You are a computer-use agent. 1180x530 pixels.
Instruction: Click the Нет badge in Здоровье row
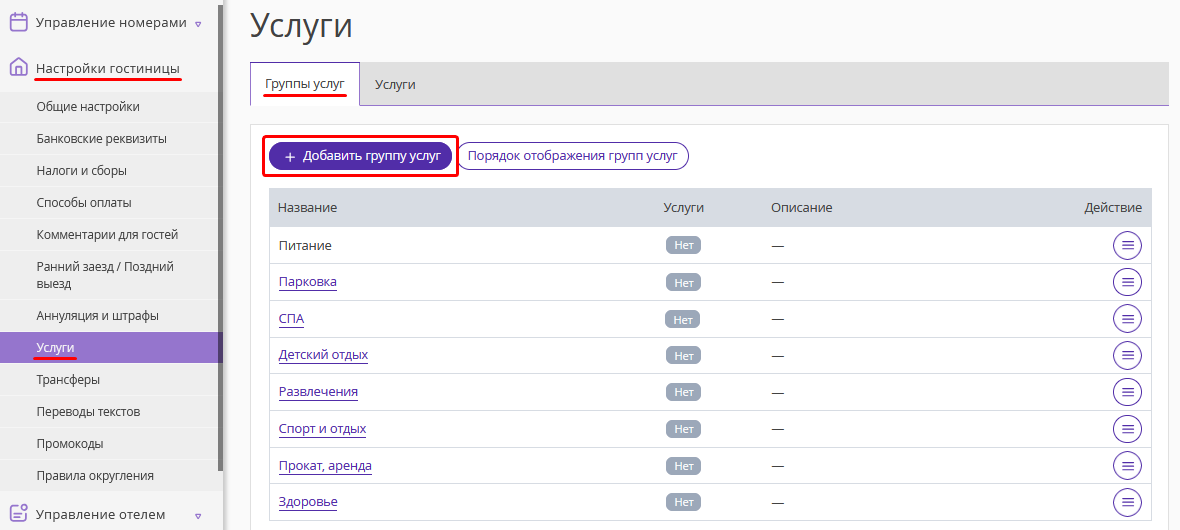pos(683,502)
